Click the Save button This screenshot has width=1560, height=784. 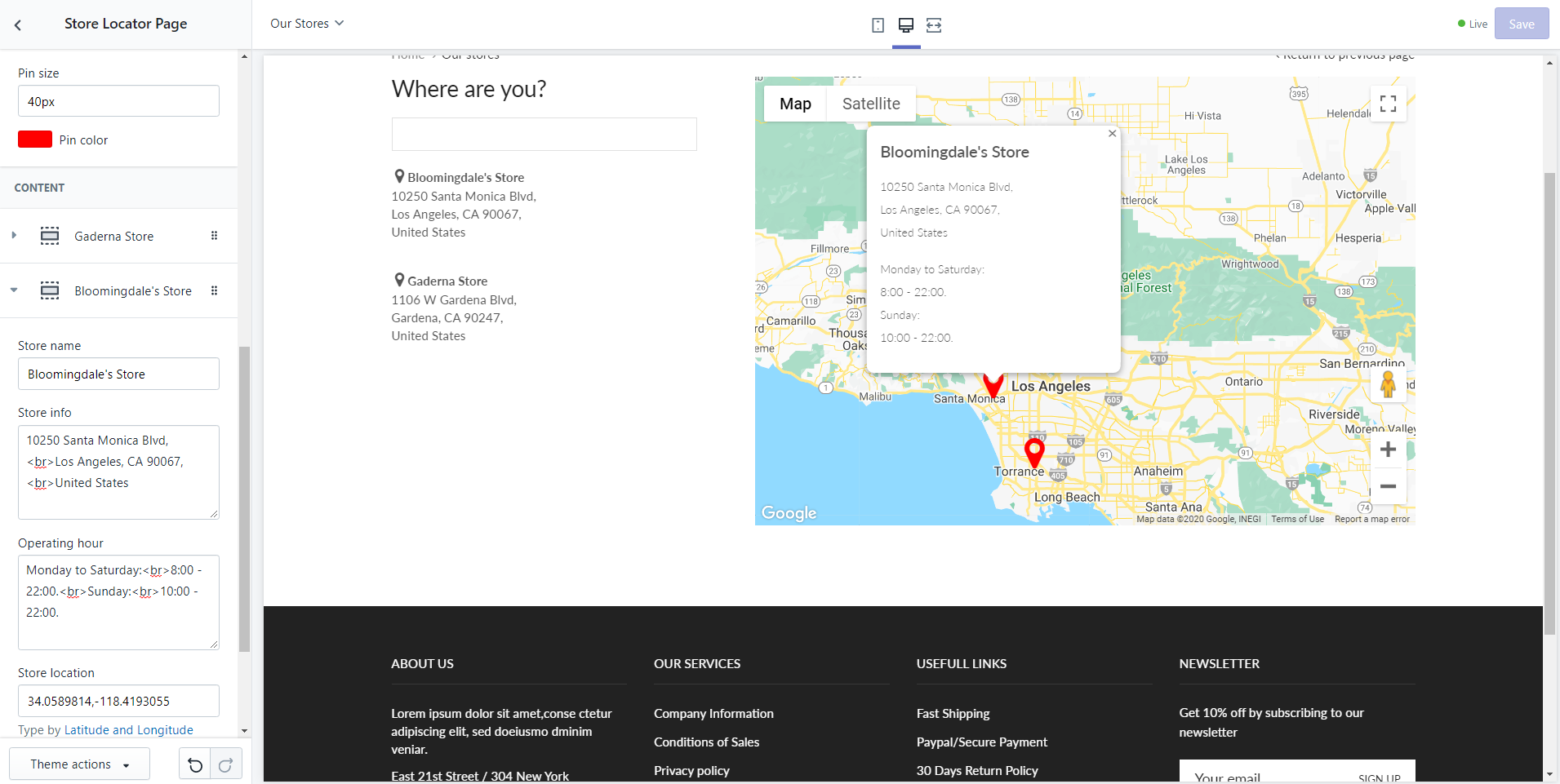click(1521, 24)
